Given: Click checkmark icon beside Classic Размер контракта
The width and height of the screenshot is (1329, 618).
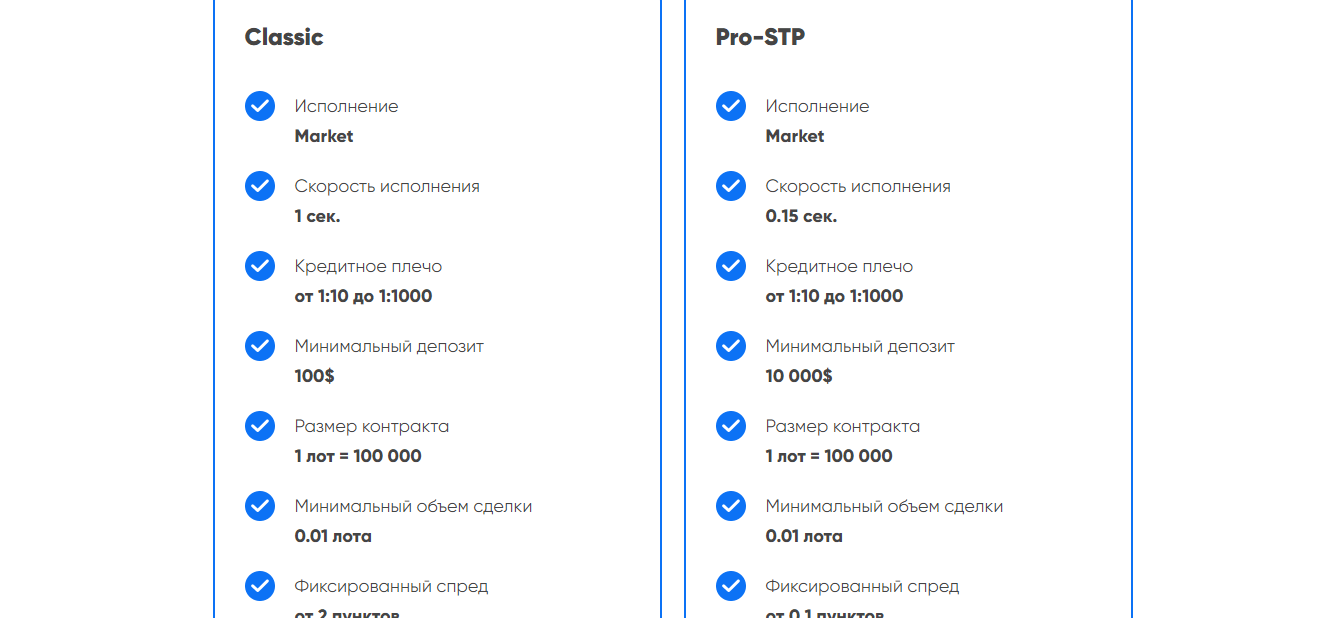Looking at the screenshot, I should pos(260,426).
